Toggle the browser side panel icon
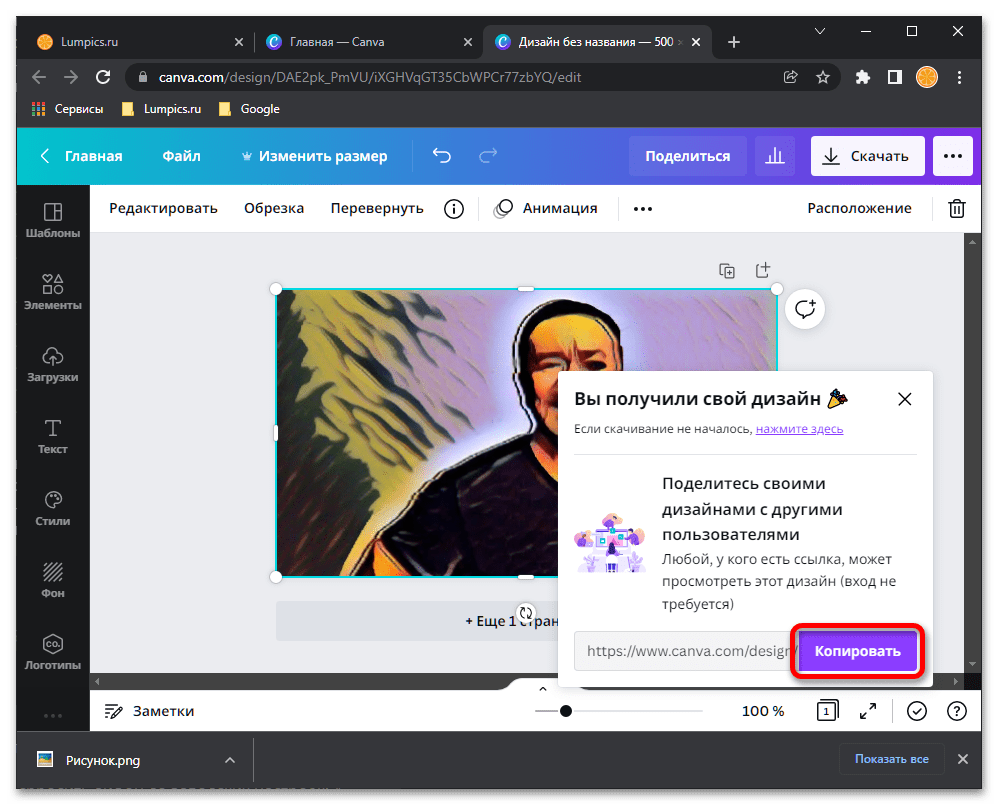 895,78
